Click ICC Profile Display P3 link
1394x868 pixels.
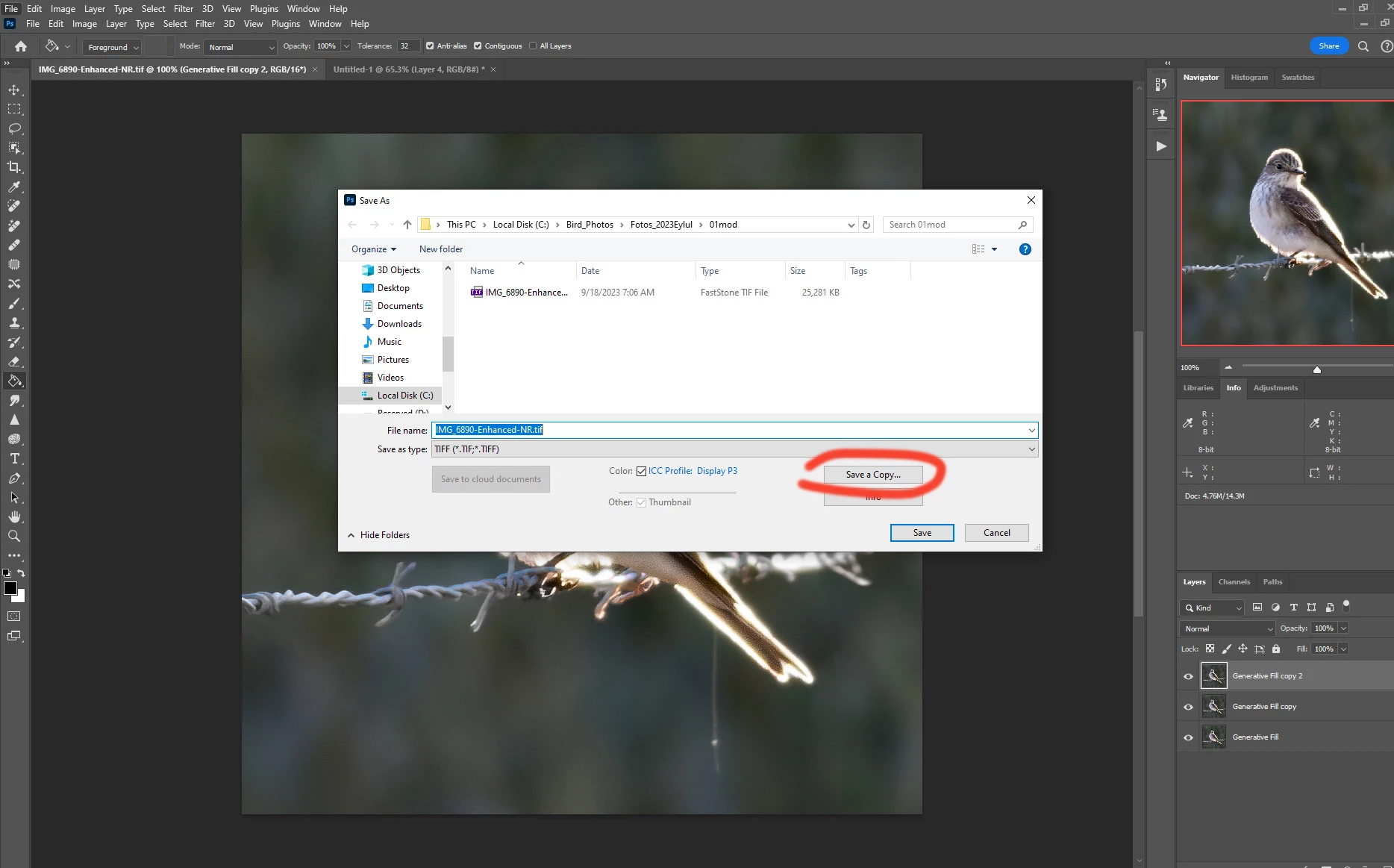693,471
